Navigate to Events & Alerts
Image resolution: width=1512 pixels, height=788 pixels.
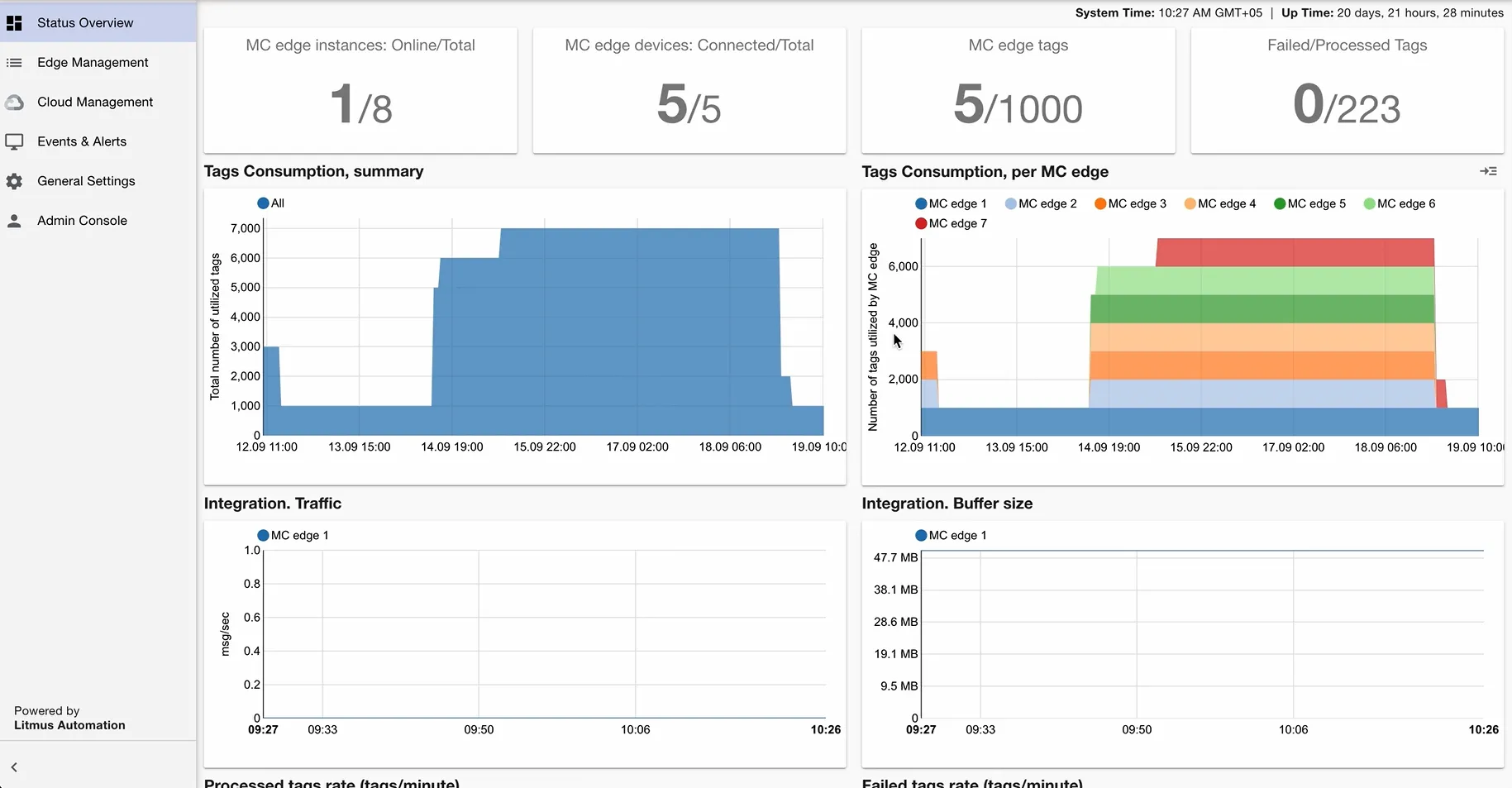98,141
